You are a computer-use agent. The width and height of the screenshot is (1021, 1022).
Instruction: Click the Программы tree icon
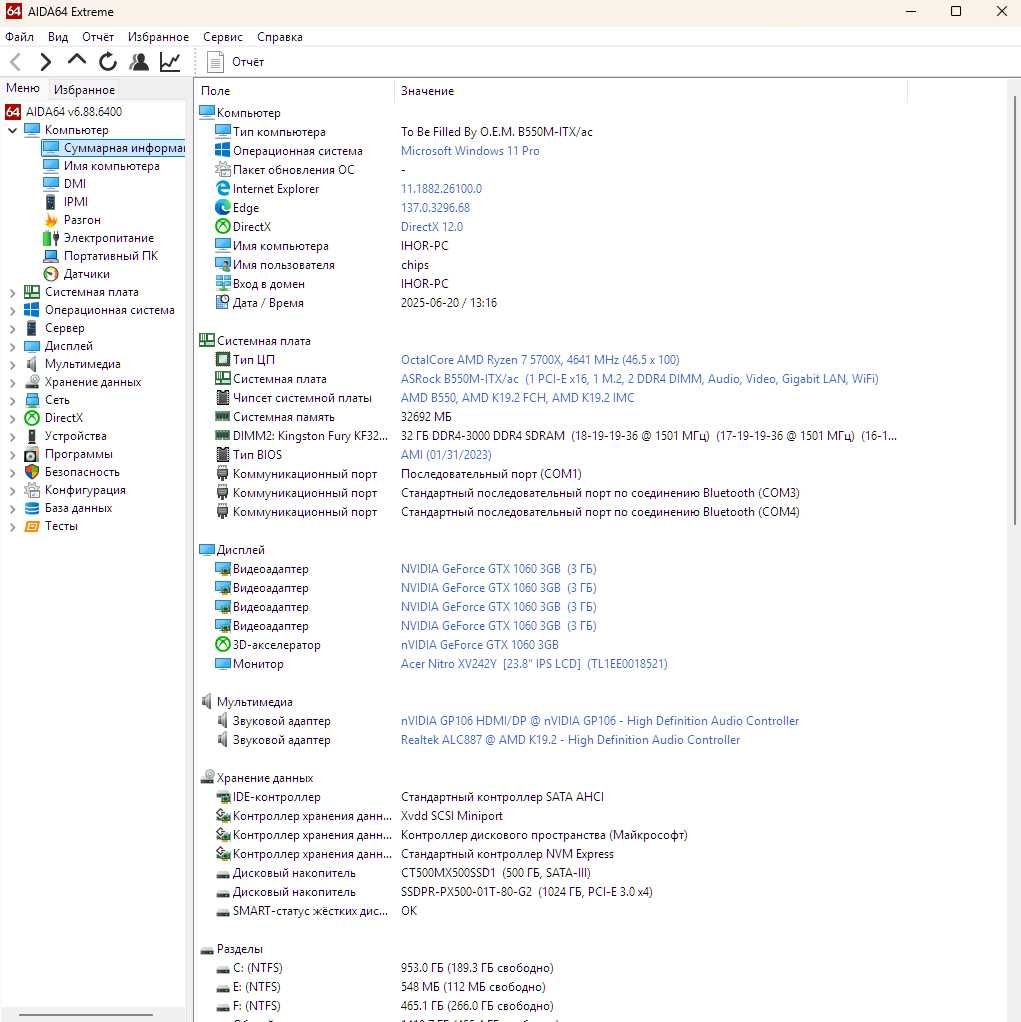tap(32, 454)
